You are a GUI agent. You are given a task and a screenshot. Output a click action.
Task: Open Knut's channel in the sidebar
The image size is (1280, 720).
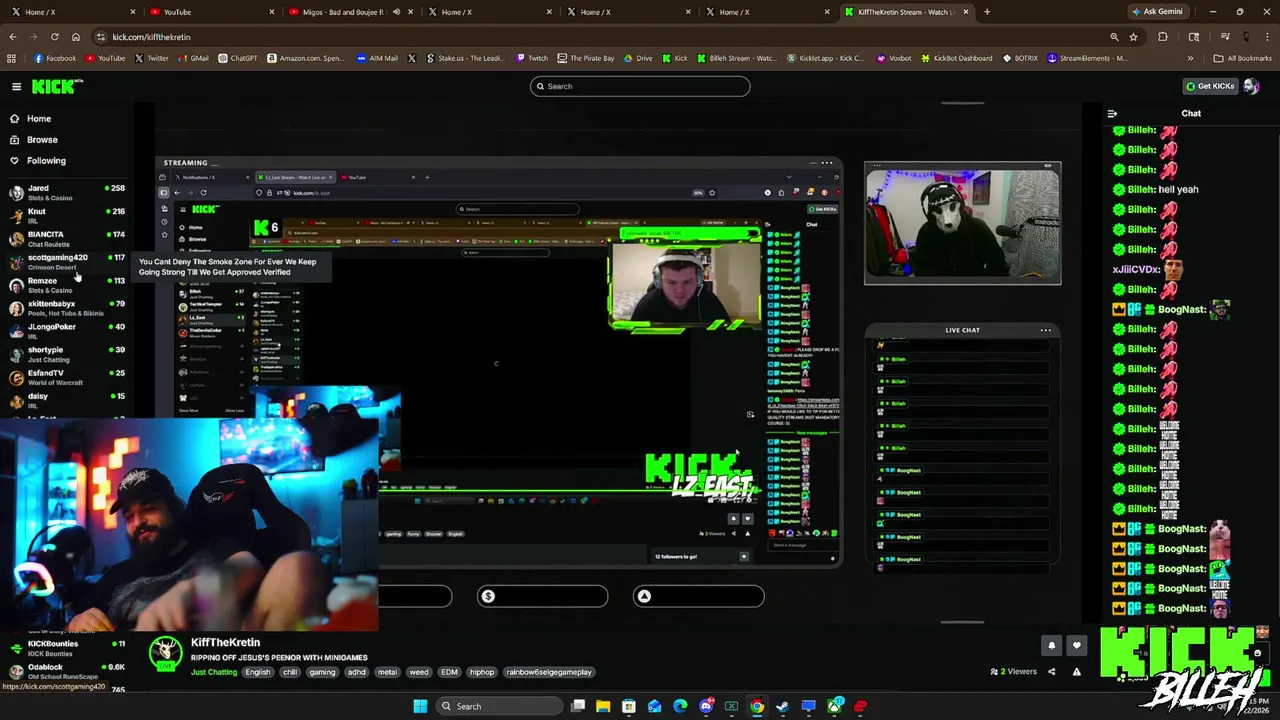pos(66,215)
